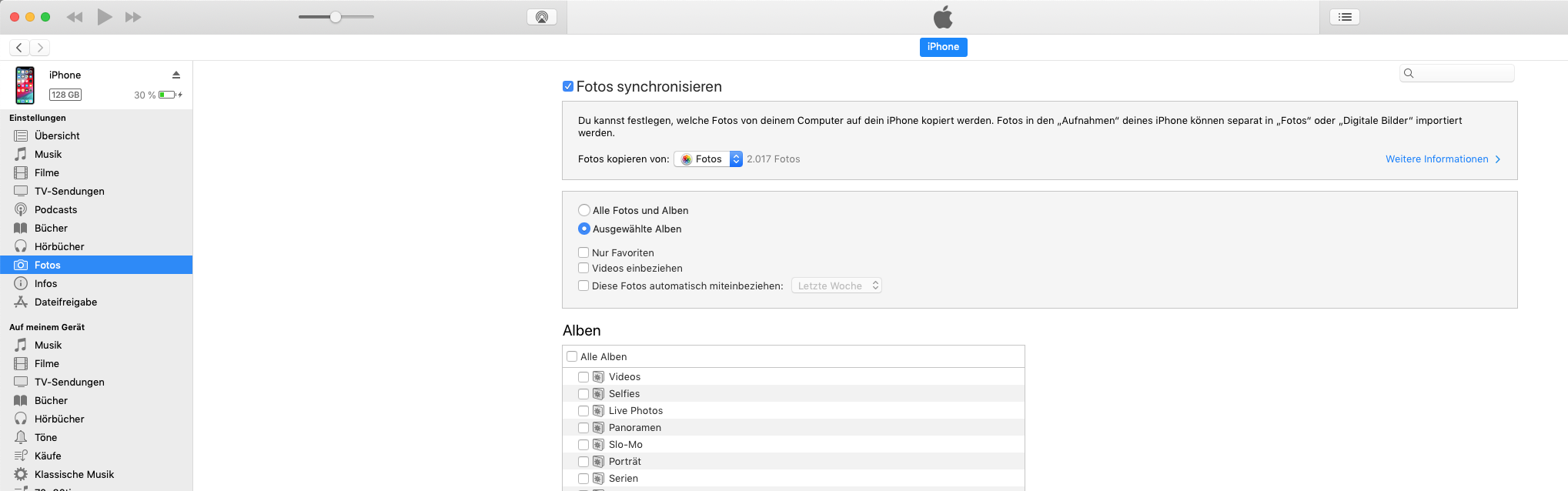This screenshot has width=1568, height=491.
Task: Skip forward to next track
Action: (x=133, y=17)
